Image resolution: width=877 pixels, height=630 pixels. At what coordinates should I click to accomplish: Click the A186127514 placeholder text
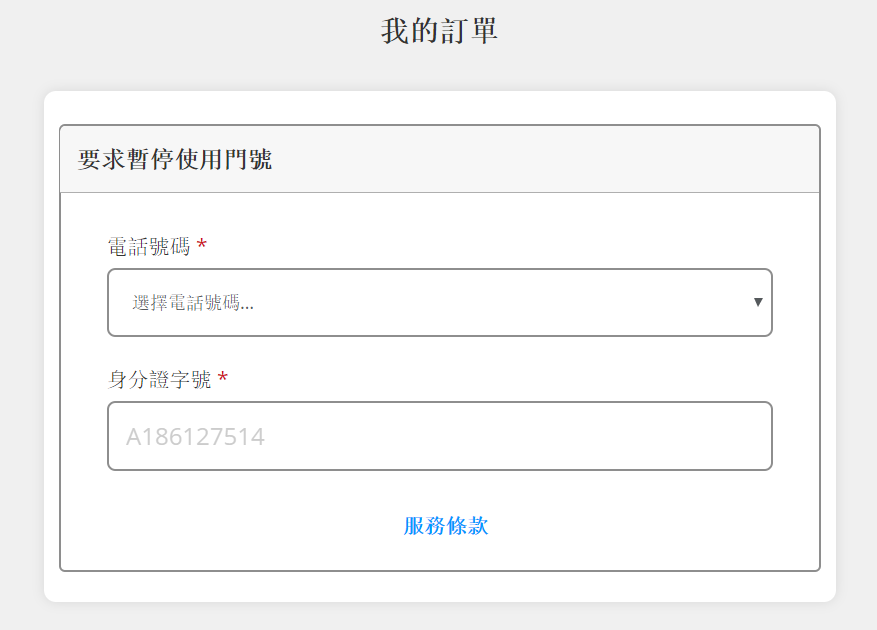pyautogui.click(x=195, y=437)
